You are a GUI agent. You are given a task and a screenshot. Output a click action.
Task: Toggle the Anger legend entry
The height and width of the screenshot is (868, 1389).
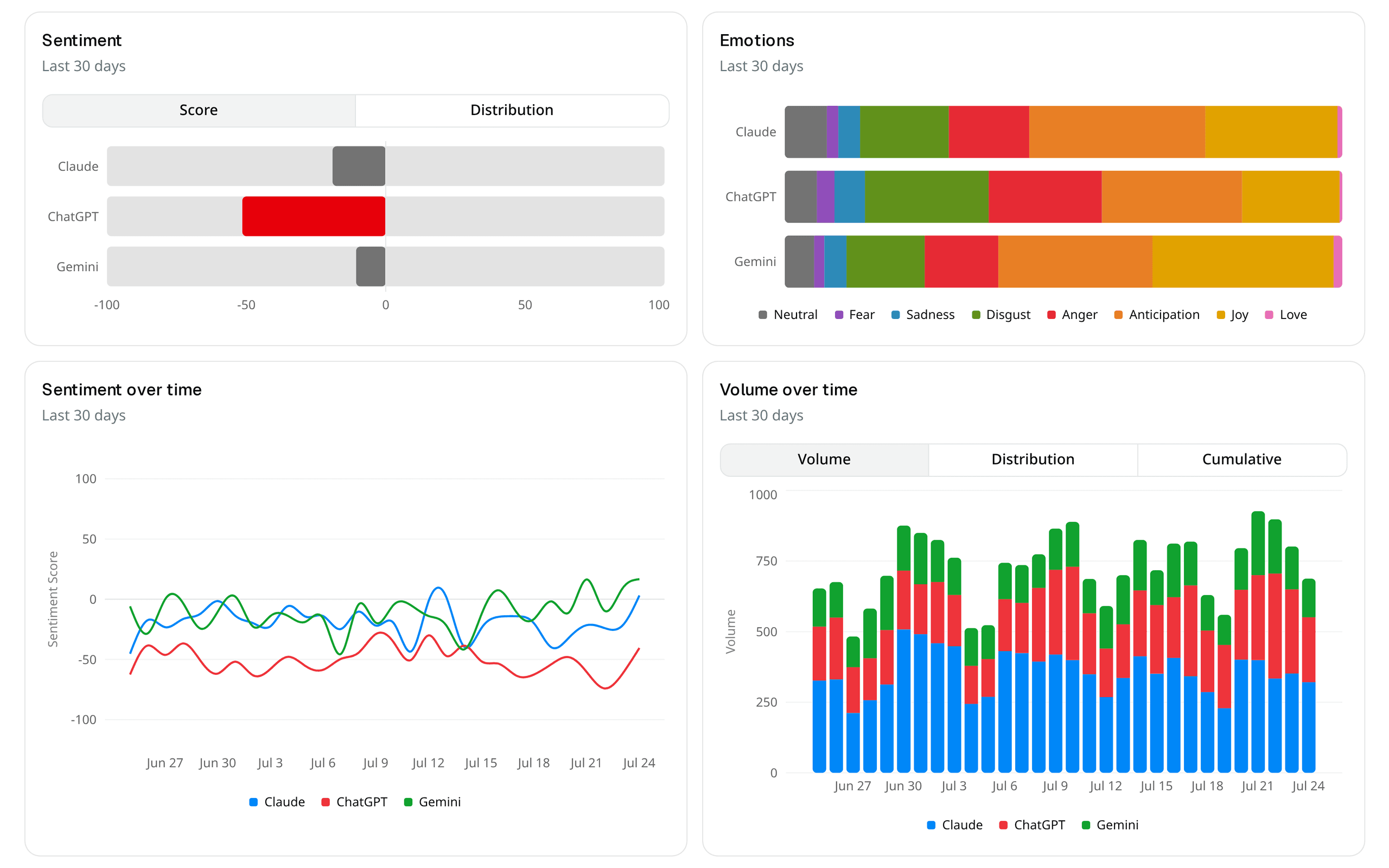pos(1072,315)
